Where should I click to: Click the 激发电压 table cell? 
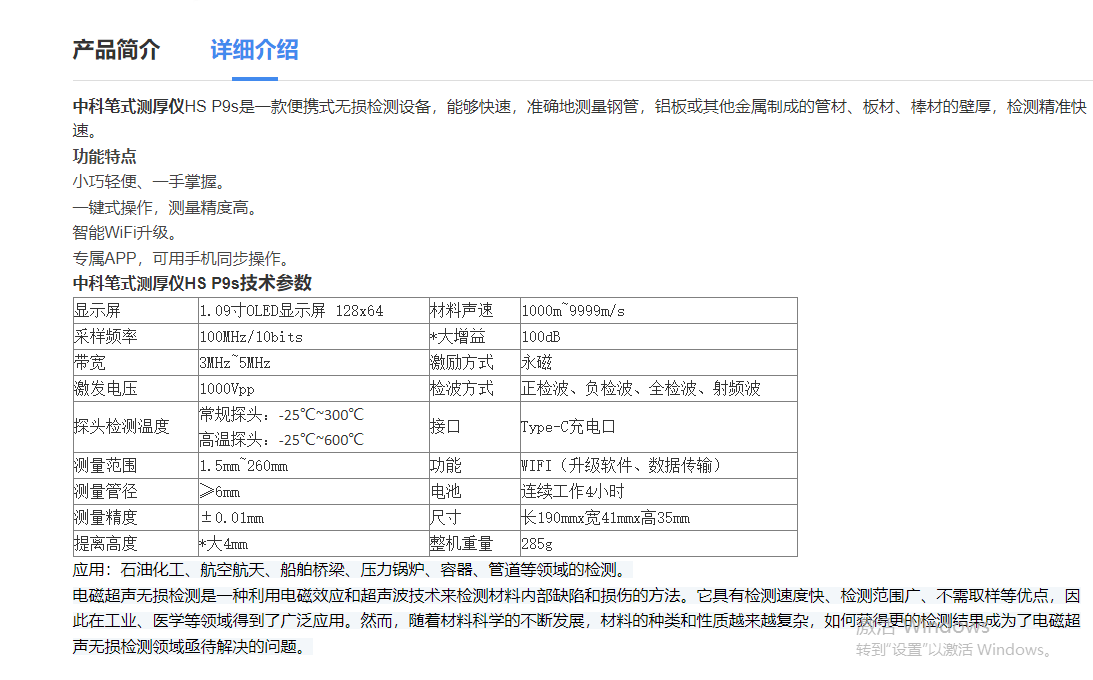coord(135,388)
